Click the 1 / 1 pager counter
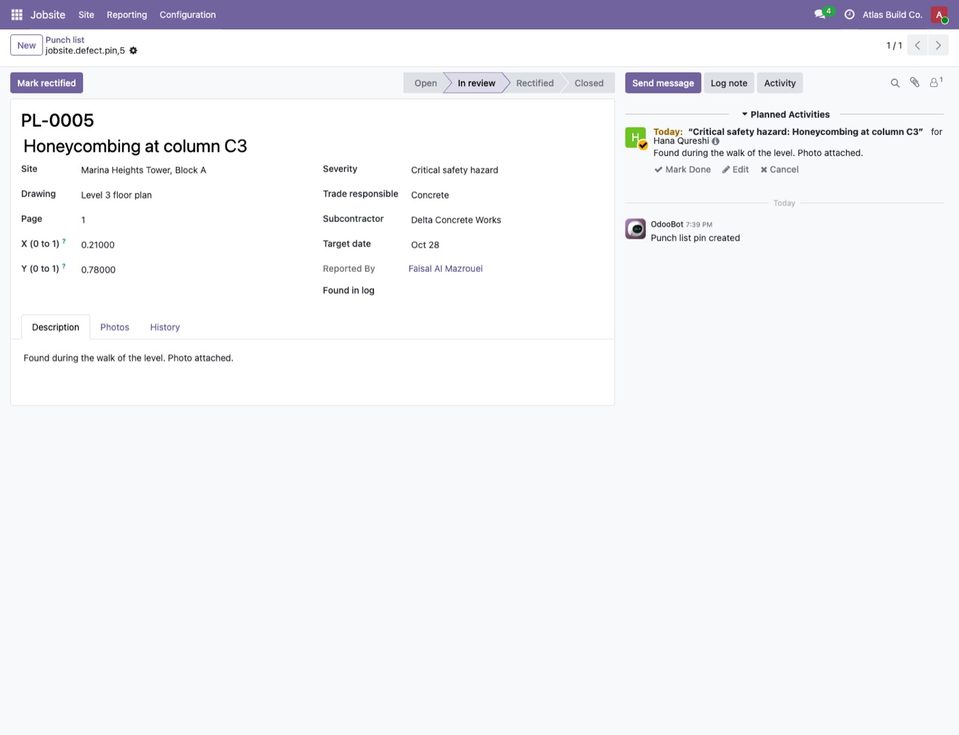 coord(894,45)
